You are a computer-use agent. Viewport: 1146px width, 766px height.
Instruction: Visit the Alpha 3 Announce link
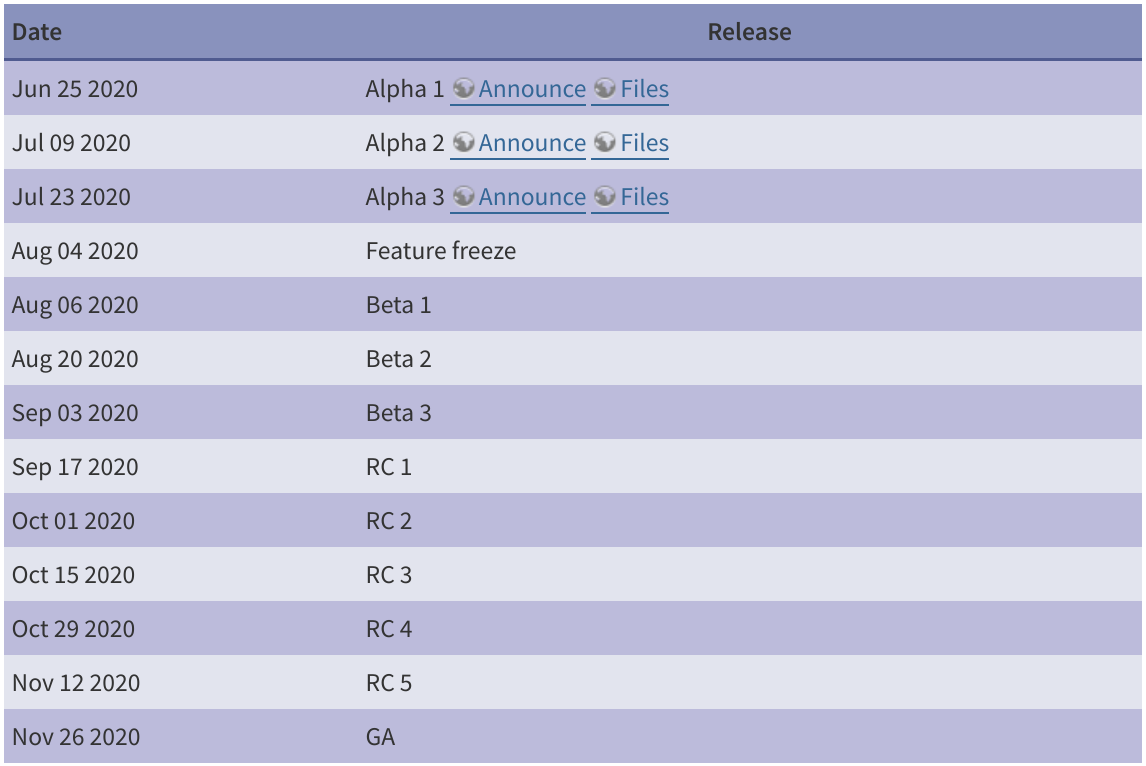click(x=532, y=197)
